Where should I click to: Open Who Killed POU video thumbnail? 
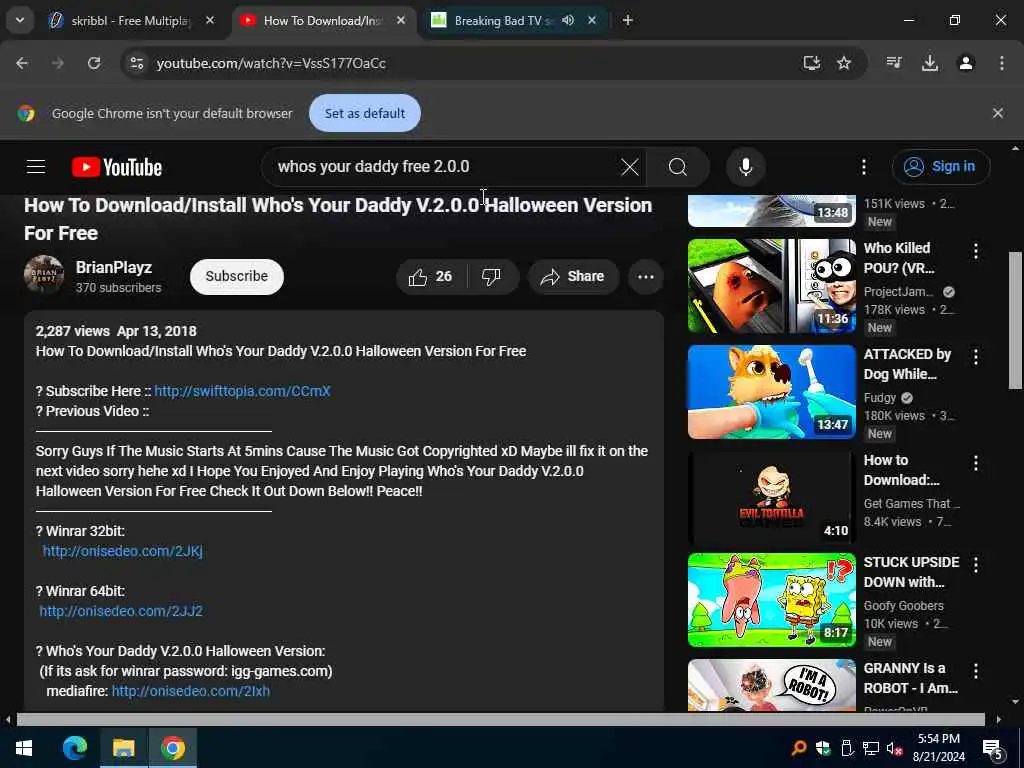pyautogui.click(x=771, y=286)
